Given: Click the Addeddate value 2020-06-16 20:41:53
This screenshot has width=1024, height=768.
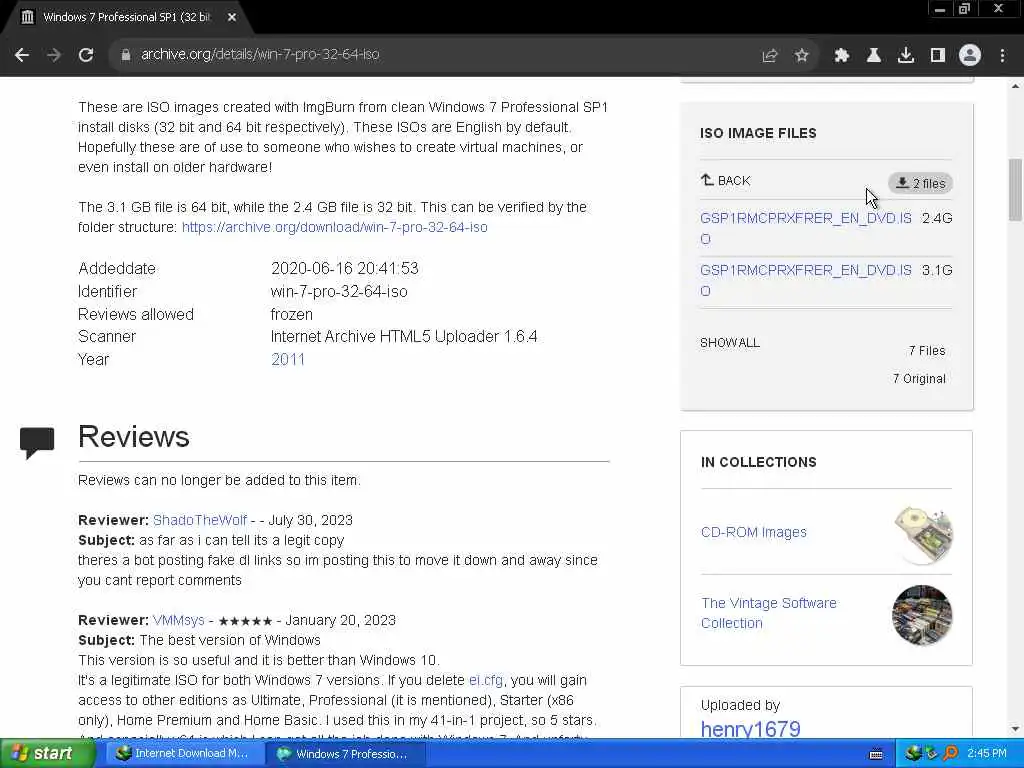Looking at the screenshot, I should (345, 268).
